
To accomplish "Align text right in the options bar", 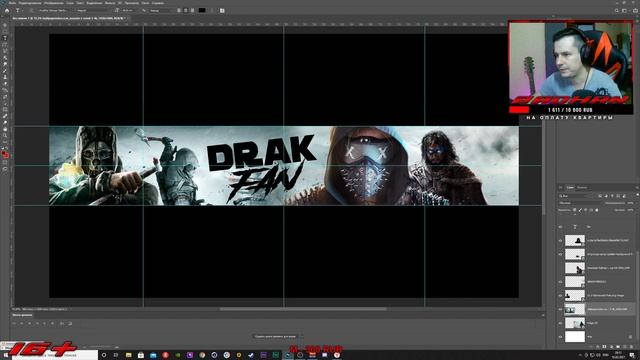I will pyautogui.click(x=192, y=10).
